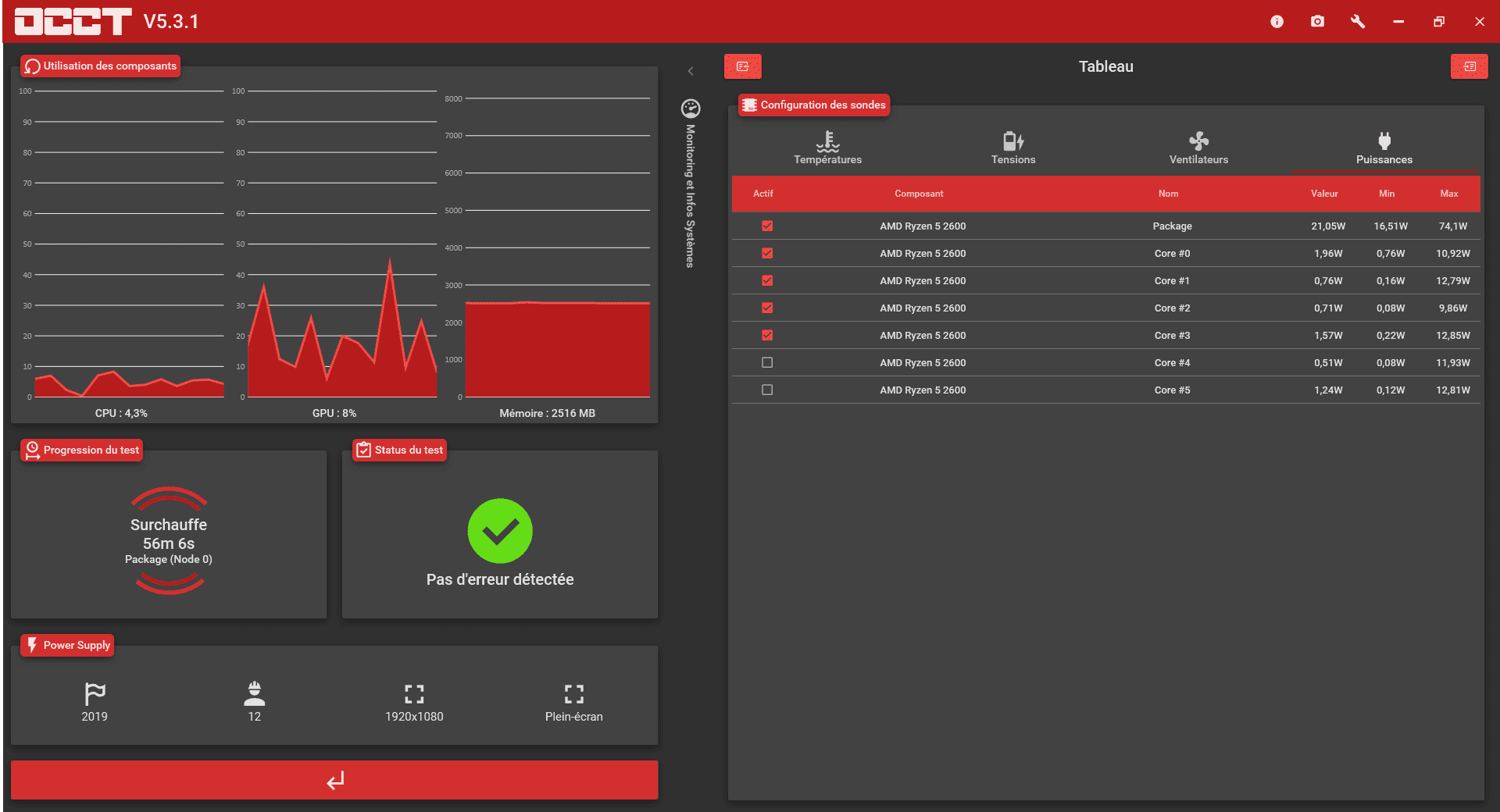
Task: Switch to the Températures tab
Action: 827,148
